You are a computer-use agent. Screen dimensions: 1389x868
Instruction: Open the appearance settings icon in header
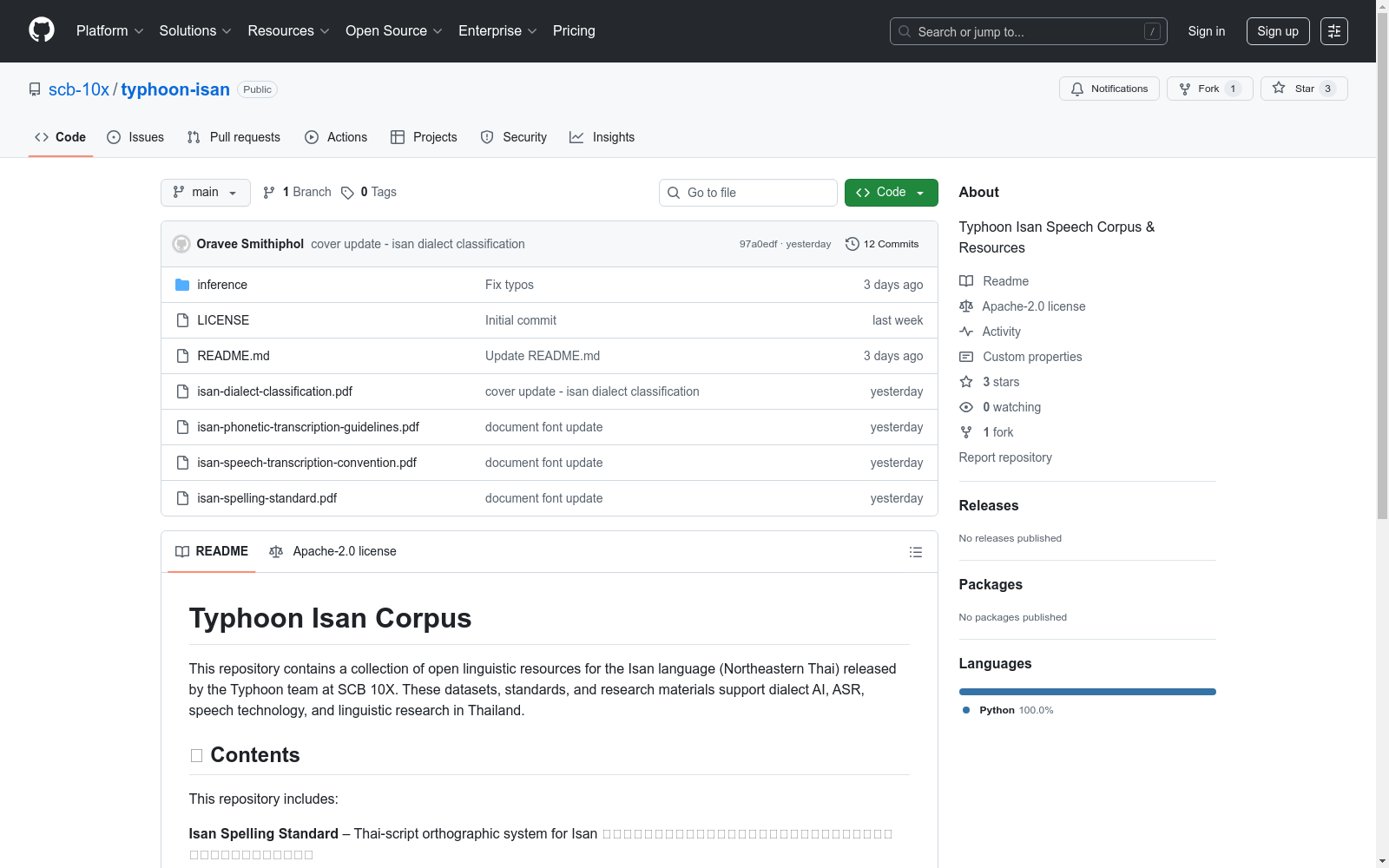[x=1334, y=31]
